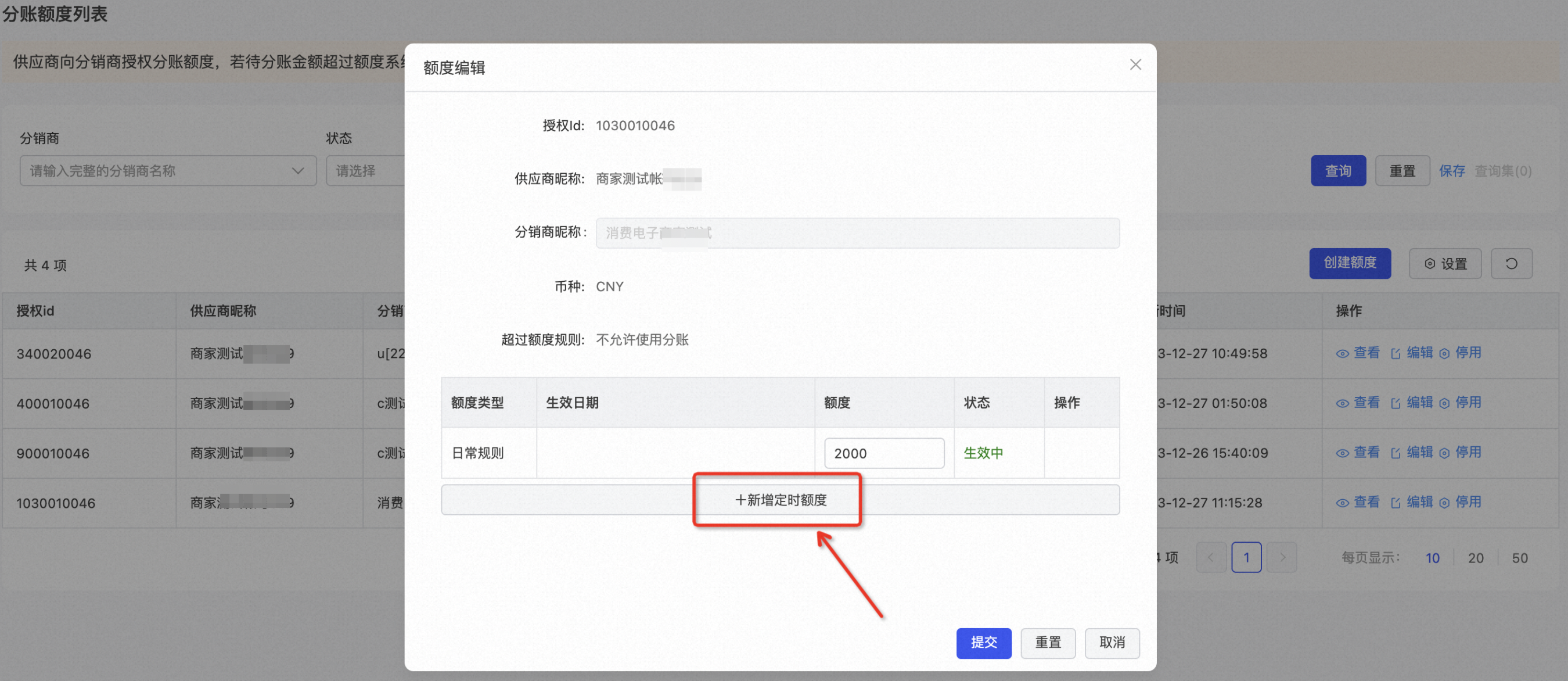Click the CNY currency value
1568x681 pixels.
610,286
